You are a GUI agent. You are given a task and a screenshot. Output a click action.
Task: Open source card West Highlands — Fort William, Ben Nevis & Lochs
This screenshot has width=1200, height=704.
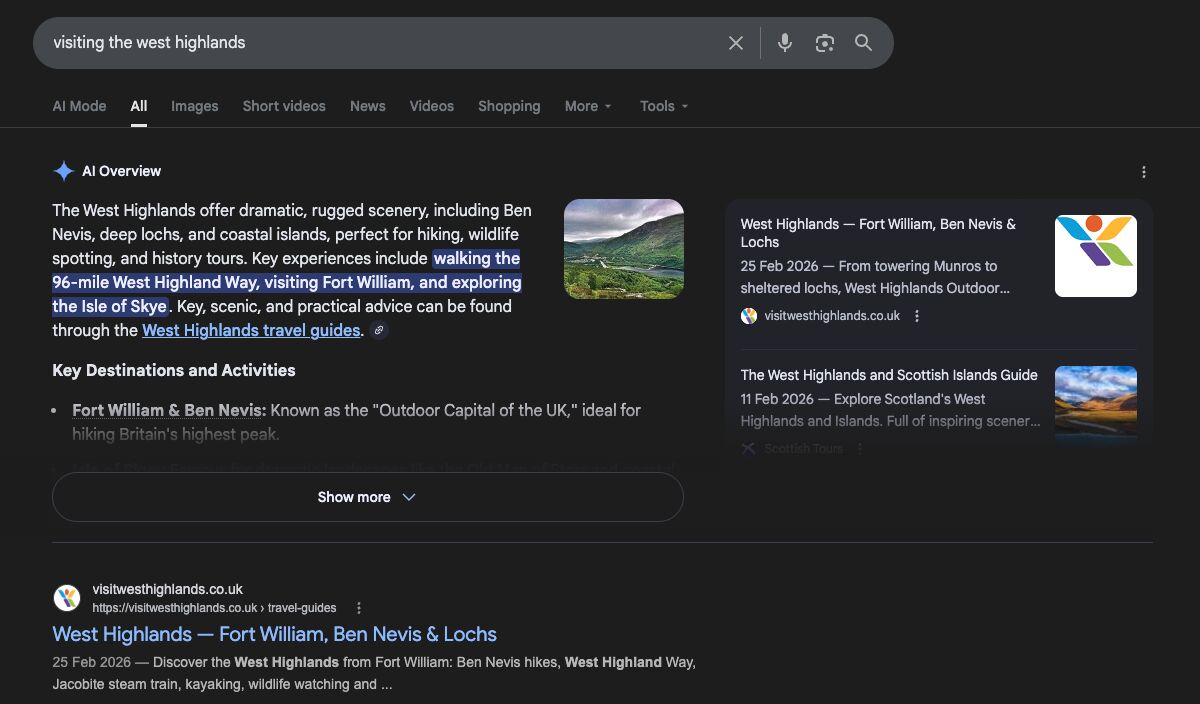pos(878,233)
